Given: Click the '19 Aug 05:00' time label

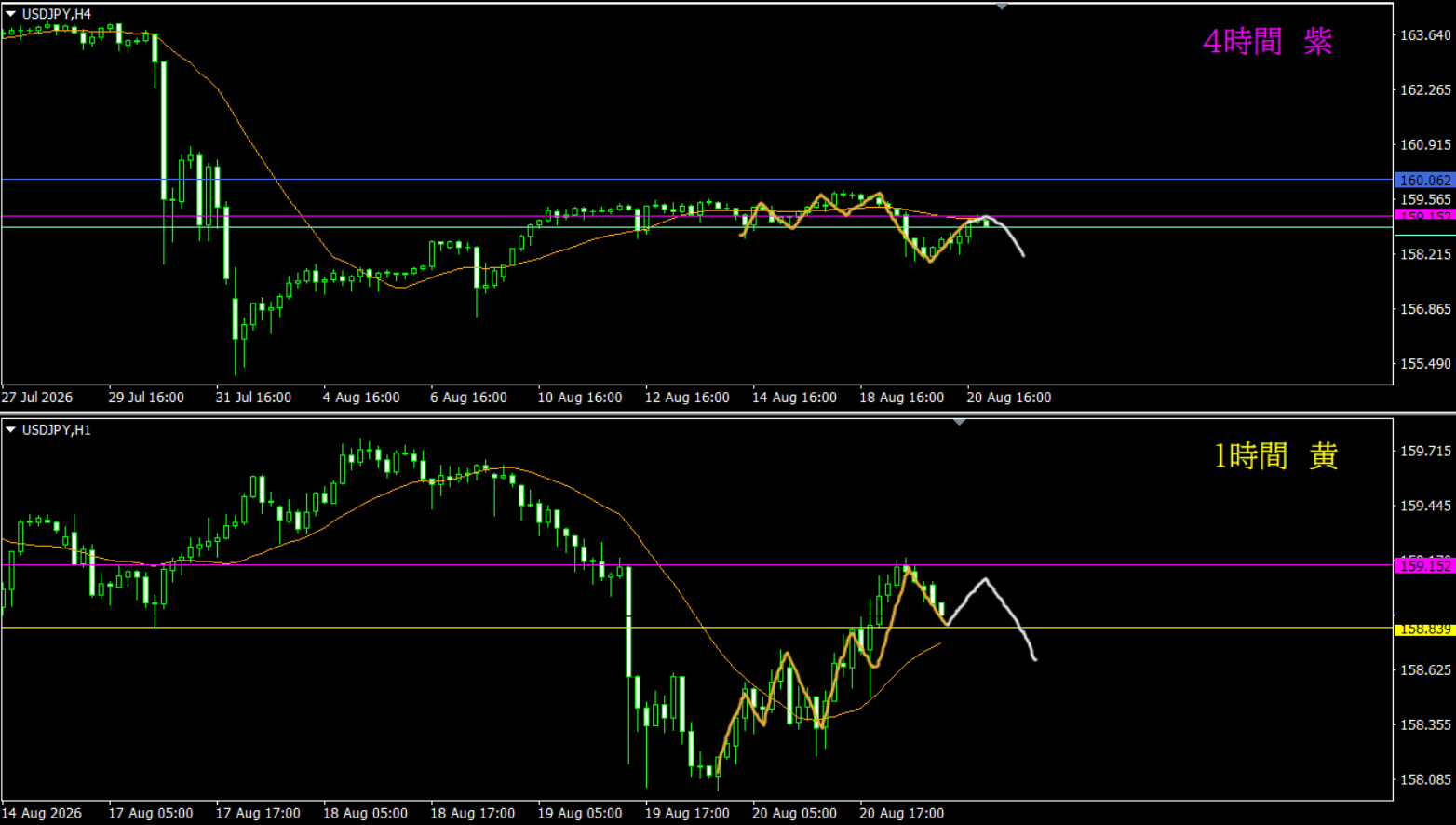Looking at the screenshot, I should 580,813.
